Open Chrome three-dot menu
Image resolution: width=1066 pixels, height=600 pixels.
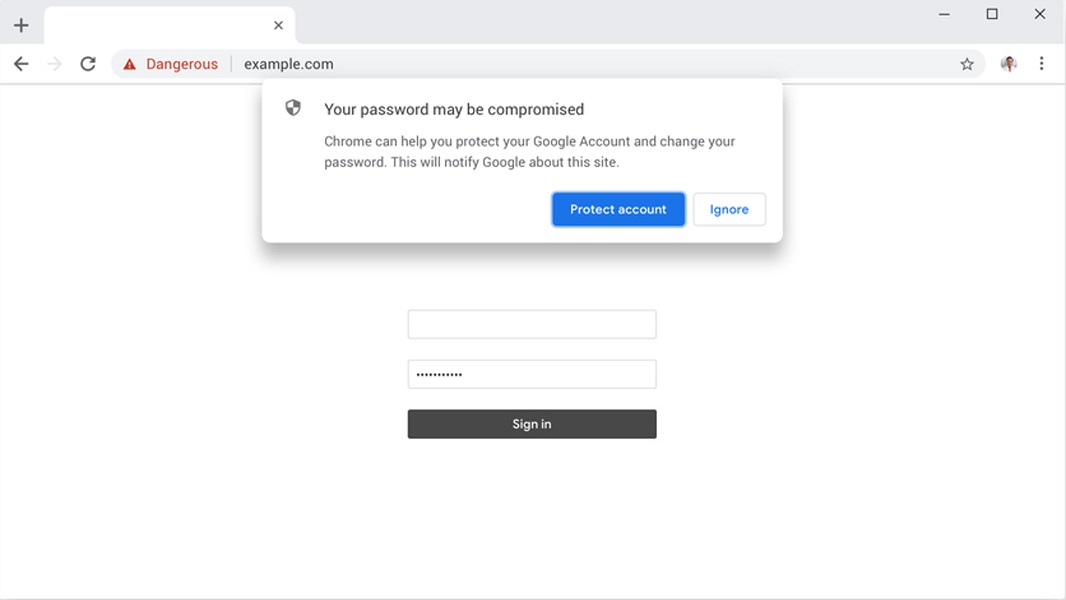[1041, 64]
